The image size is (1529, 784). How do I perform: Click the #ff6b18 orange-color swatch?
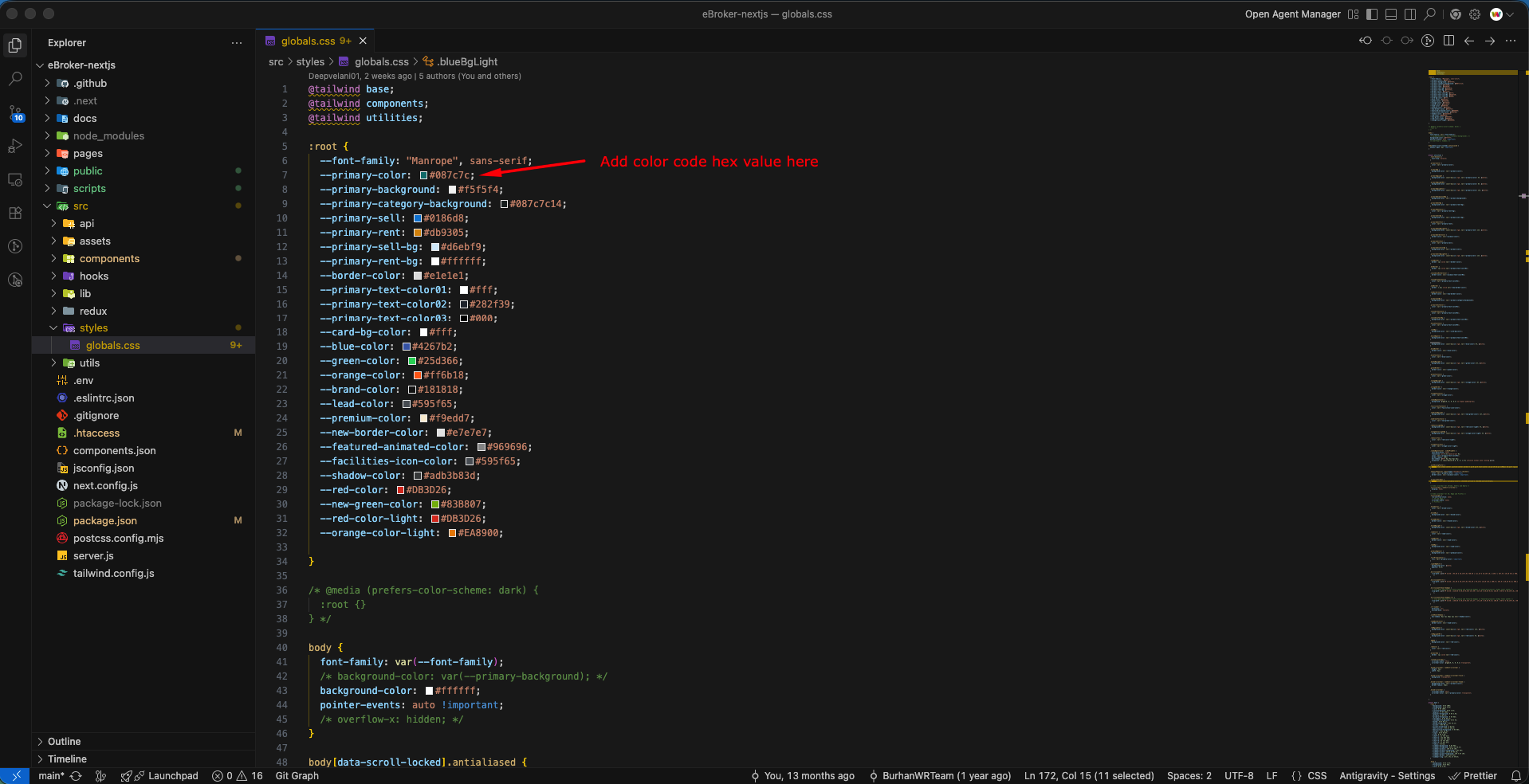tap(417, 375)
